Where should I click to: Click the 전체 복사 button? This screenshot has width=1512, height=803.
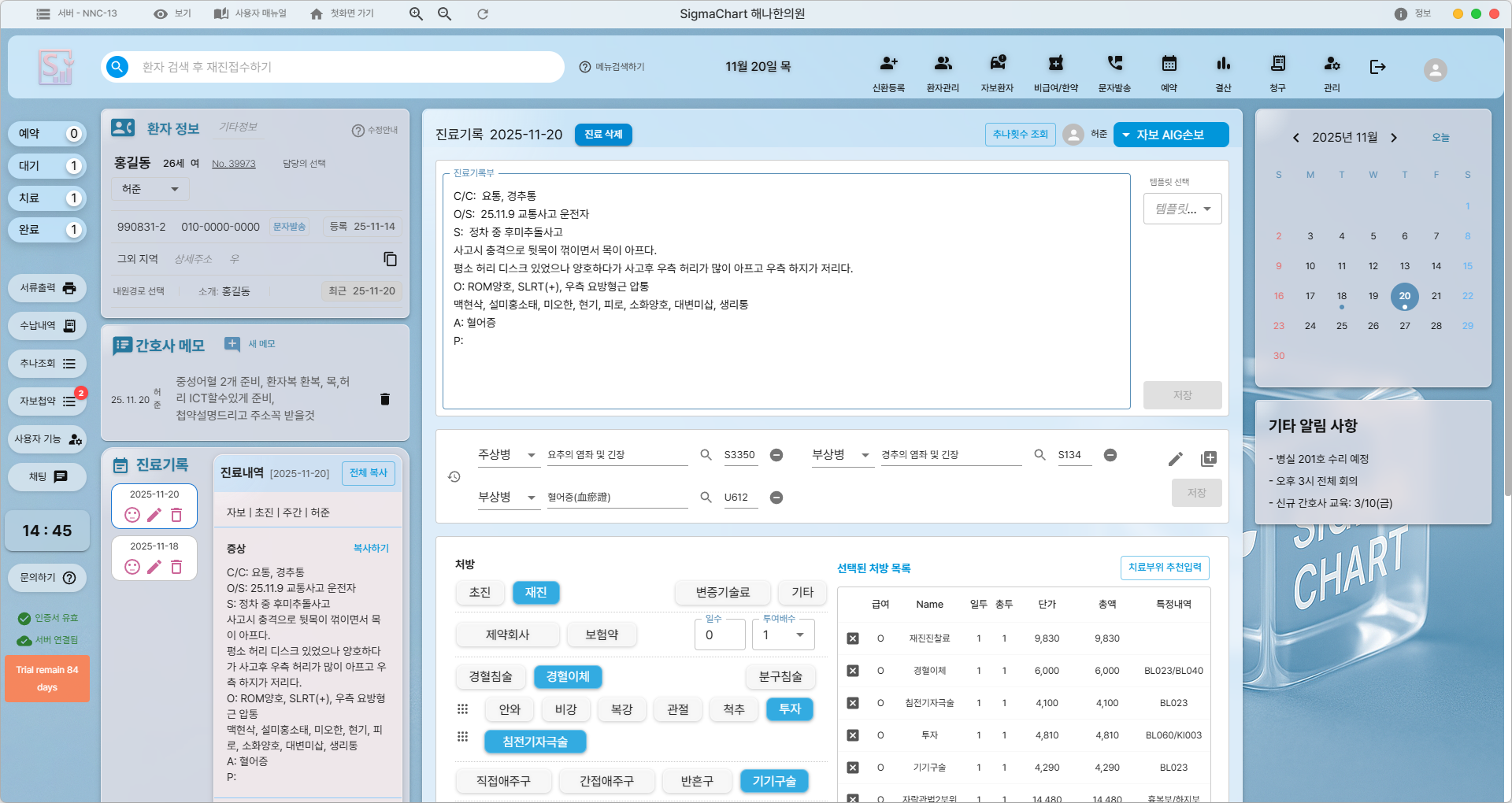[368, 473]
